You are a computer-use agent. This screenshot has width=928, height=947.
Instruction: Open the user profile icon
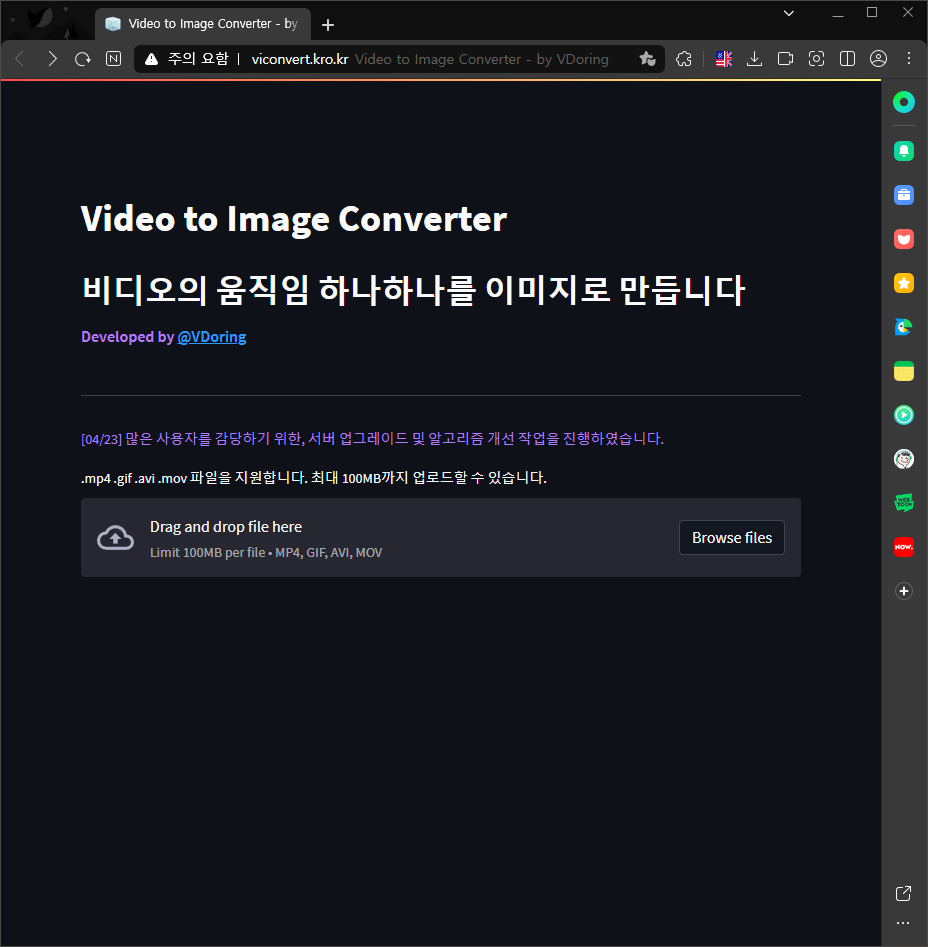[x=879, y=59]
